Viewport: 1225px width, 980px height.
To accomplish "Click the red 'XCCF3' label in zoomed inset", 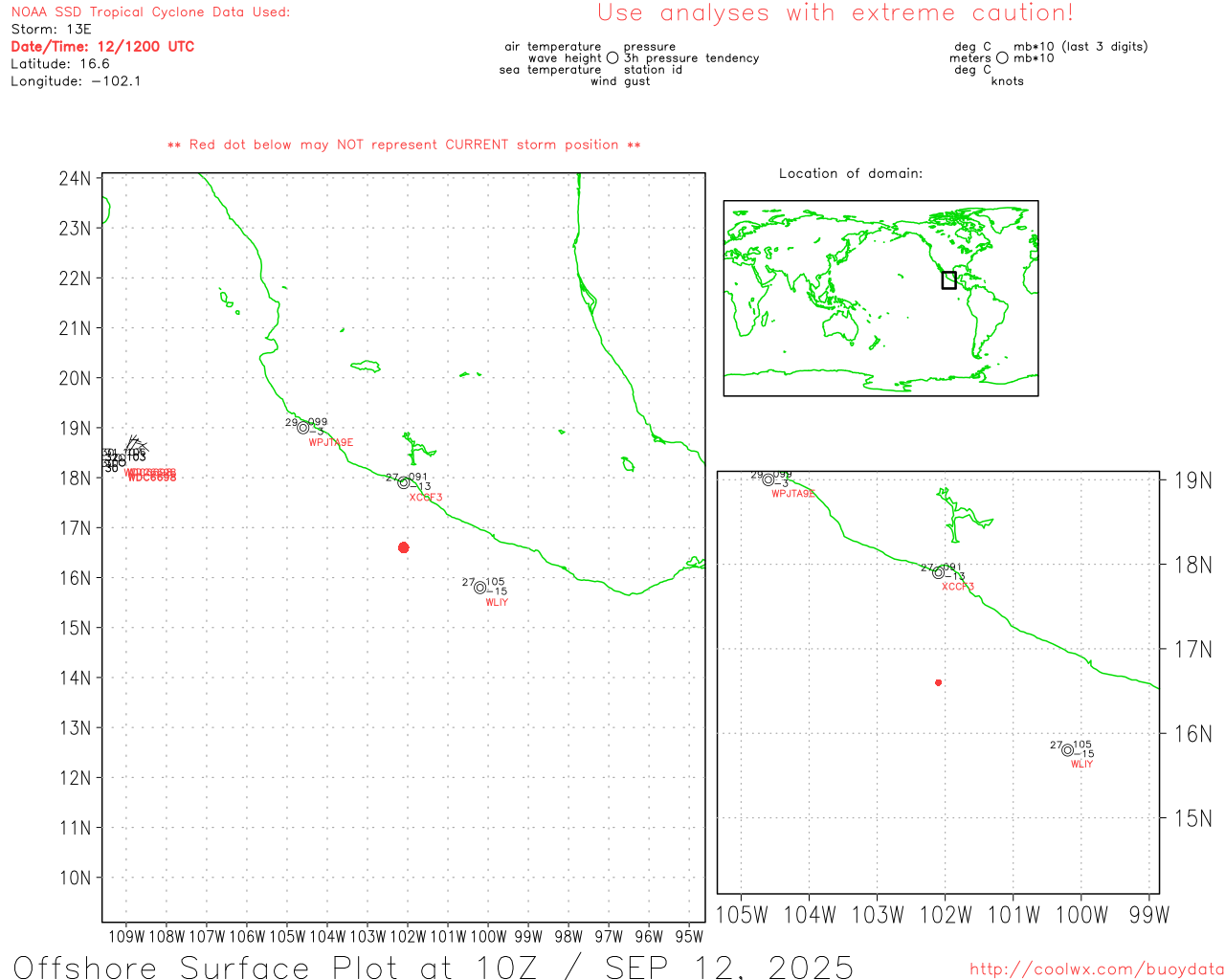I will point(958,587).
